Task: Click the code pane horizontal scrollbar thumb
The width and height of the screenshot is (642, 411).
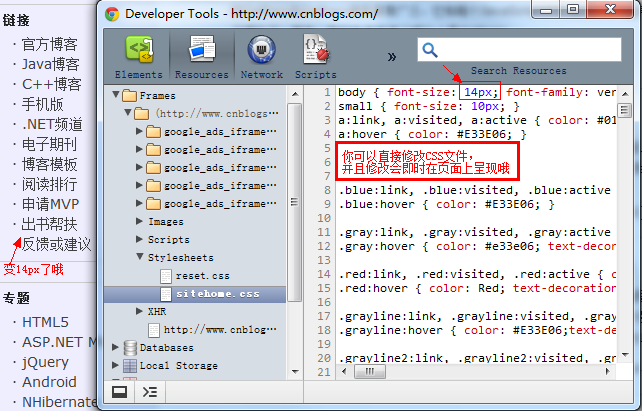Action: click(x=370, y=371)
